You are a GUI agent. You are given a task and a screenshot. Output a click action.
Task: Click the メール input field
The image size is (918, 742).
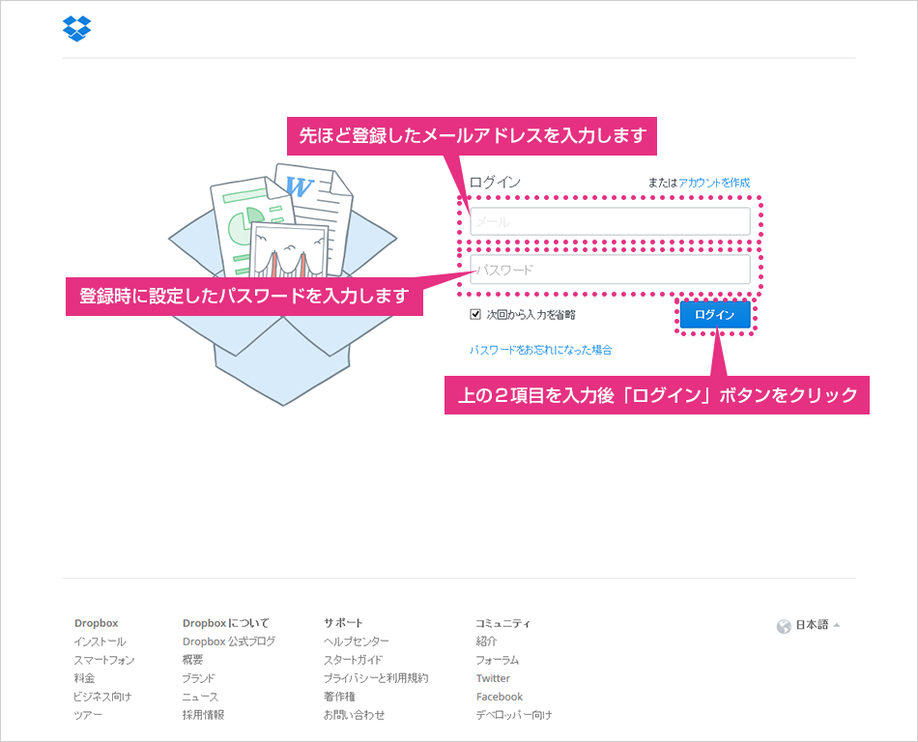tap(610, 221)
